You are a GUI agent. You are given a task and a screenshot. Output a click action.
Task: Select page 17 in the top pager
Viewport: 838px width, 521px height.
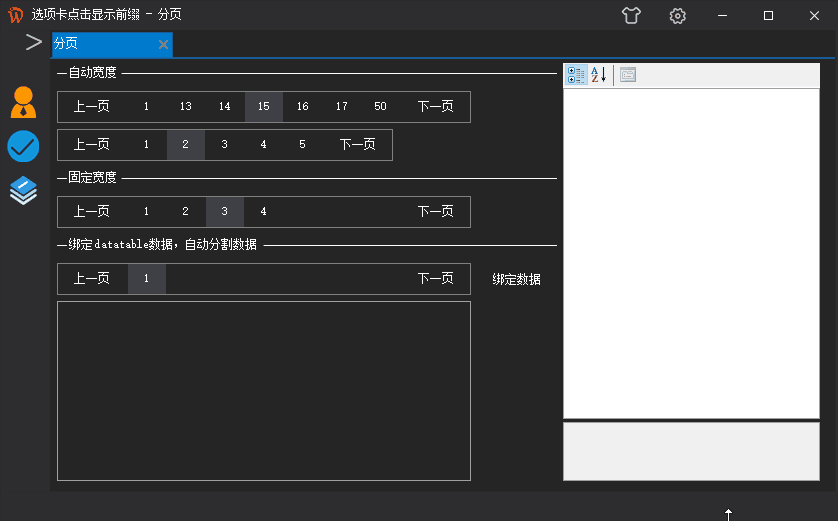(342, 107)
